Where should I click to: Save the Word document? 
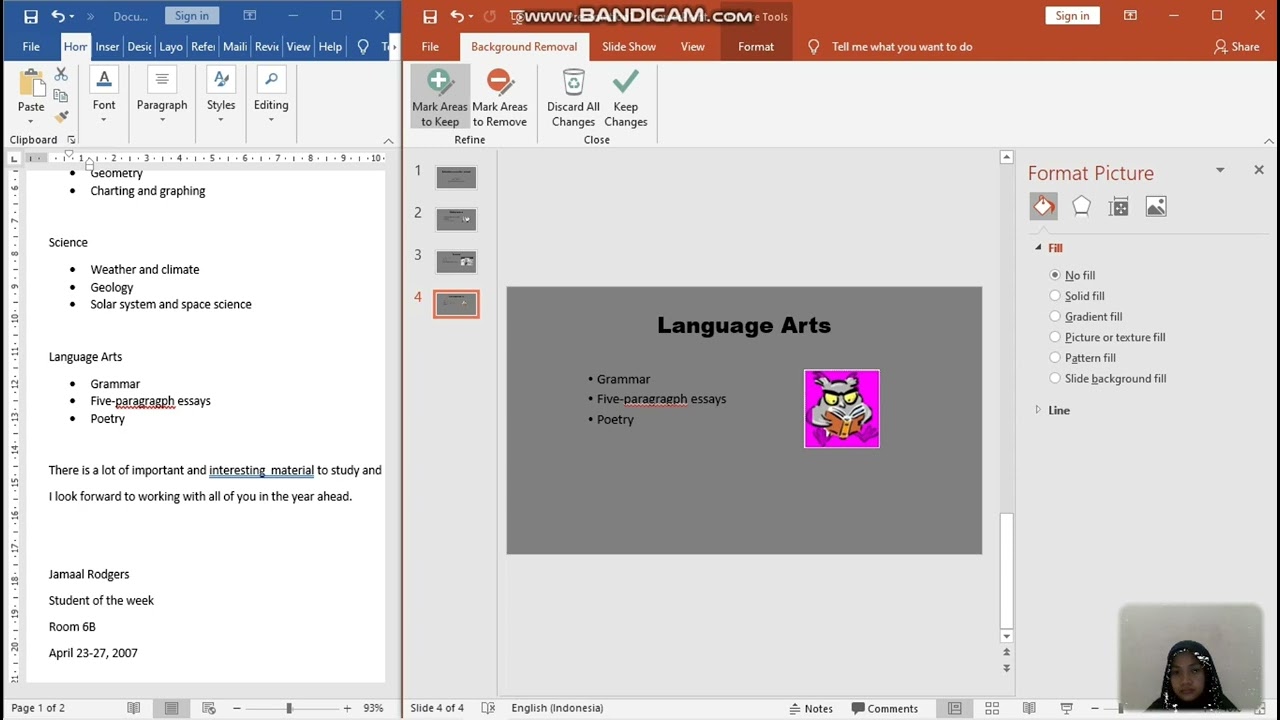30,16
